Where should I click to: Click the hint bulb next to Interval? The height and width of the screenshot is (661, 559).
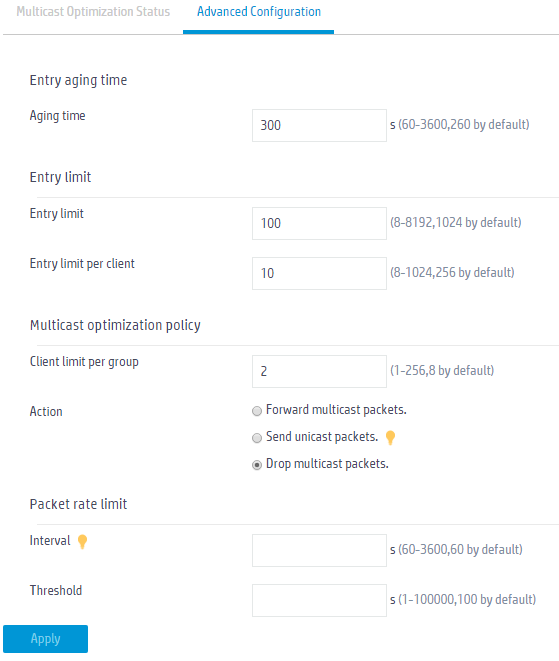[x=83, y=541]
